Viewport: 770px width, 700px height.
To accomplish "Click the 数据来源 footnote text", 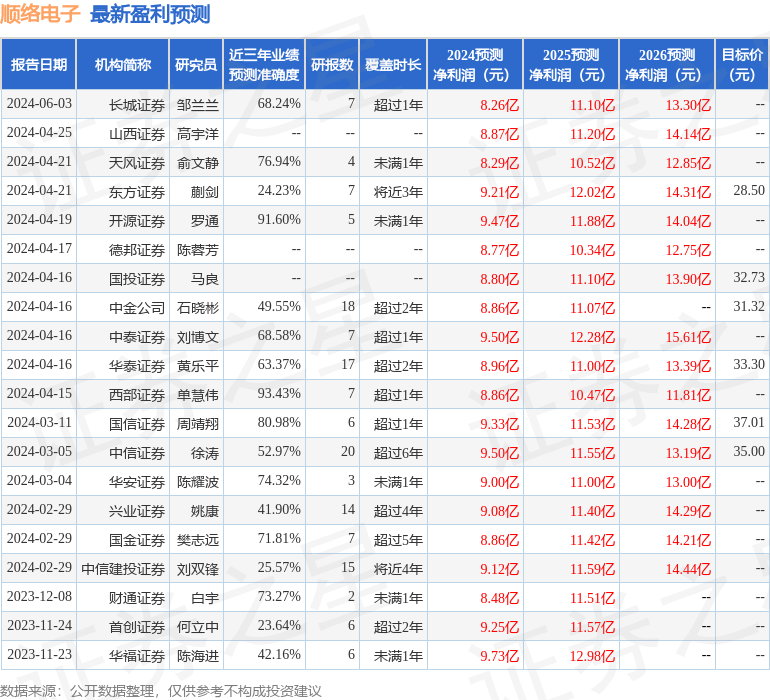I will click(161, 691).
